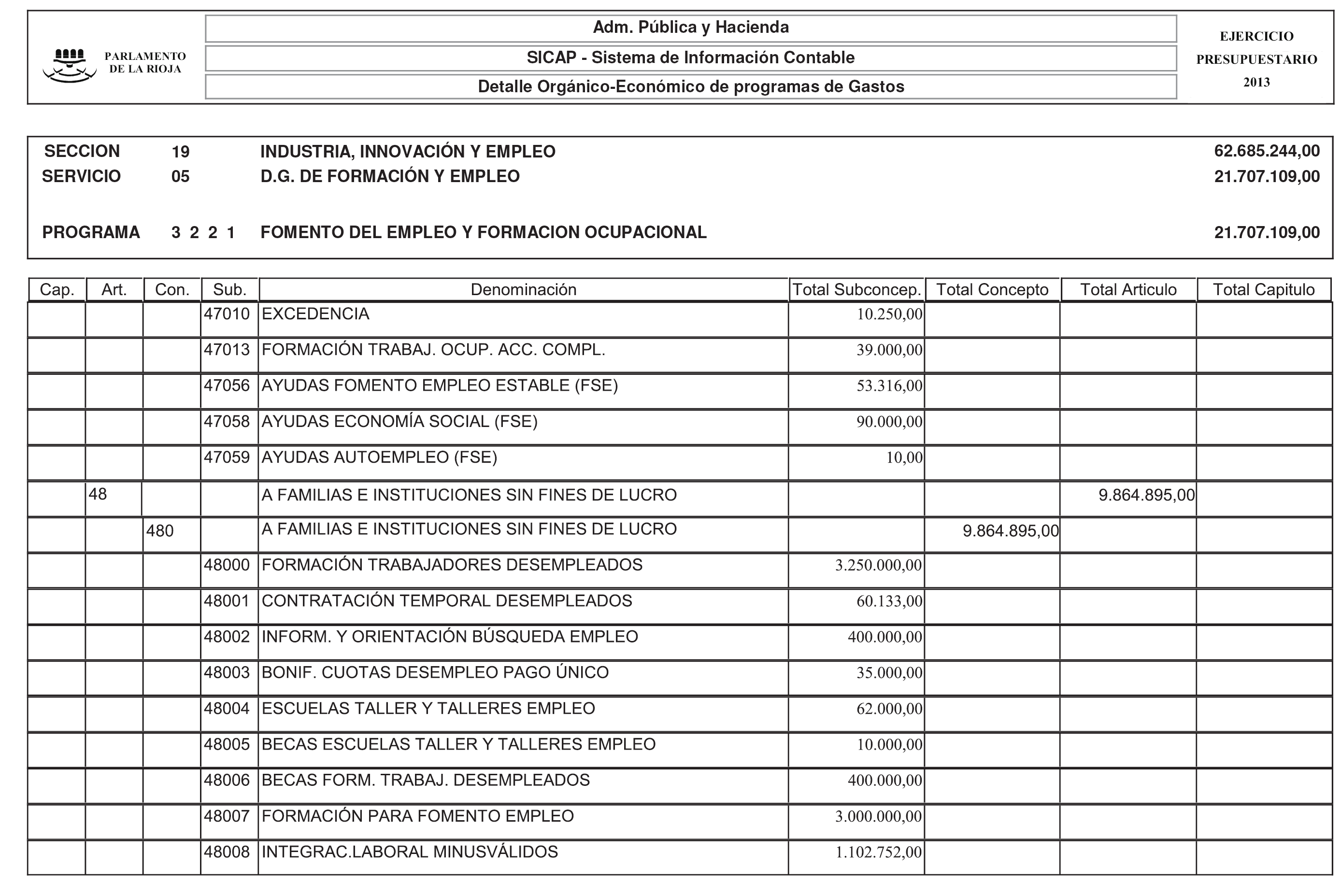Select amount 90.000,00
1341x896 pixels.
[x=889, y=422]
